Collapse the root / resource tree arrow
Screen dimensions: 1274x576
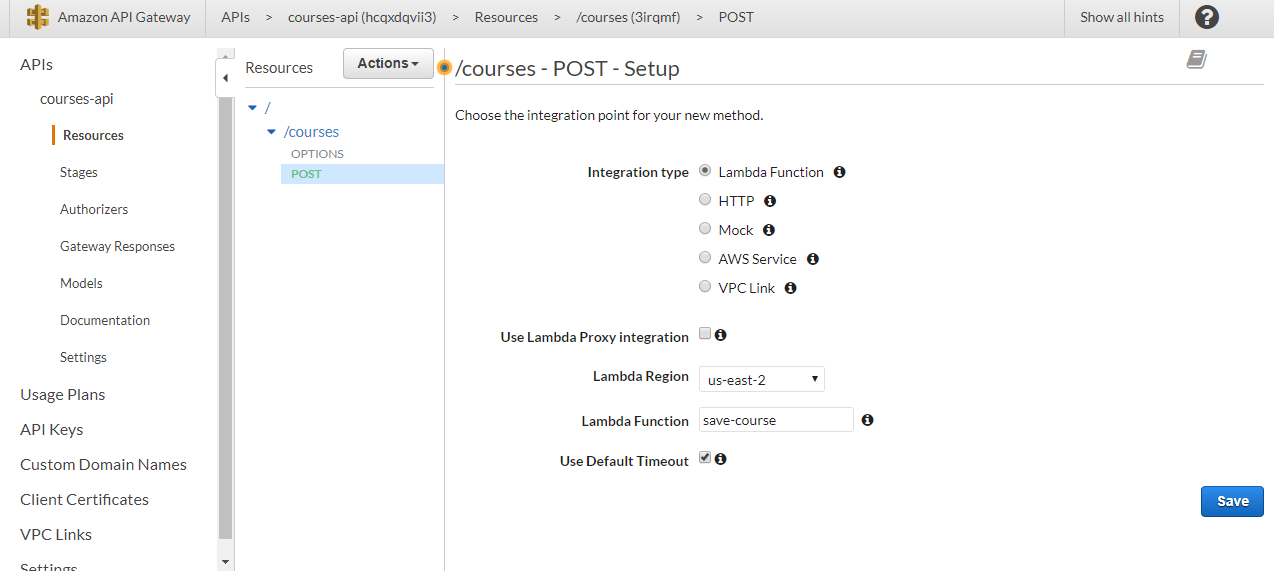pyautogui.click(x=254, y=107)
